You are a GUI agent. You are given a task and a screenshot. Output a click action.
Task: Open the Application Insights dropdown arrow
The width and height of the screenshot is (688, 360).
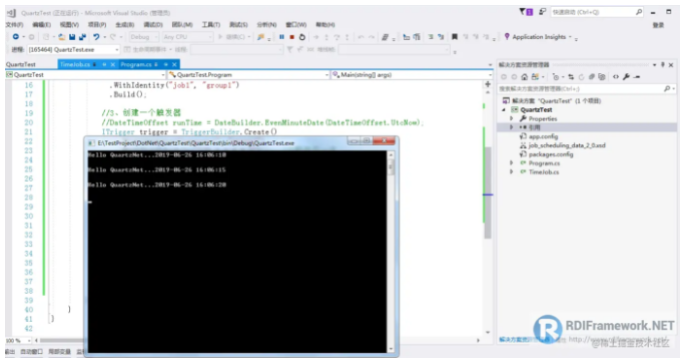tap(570, 37)
